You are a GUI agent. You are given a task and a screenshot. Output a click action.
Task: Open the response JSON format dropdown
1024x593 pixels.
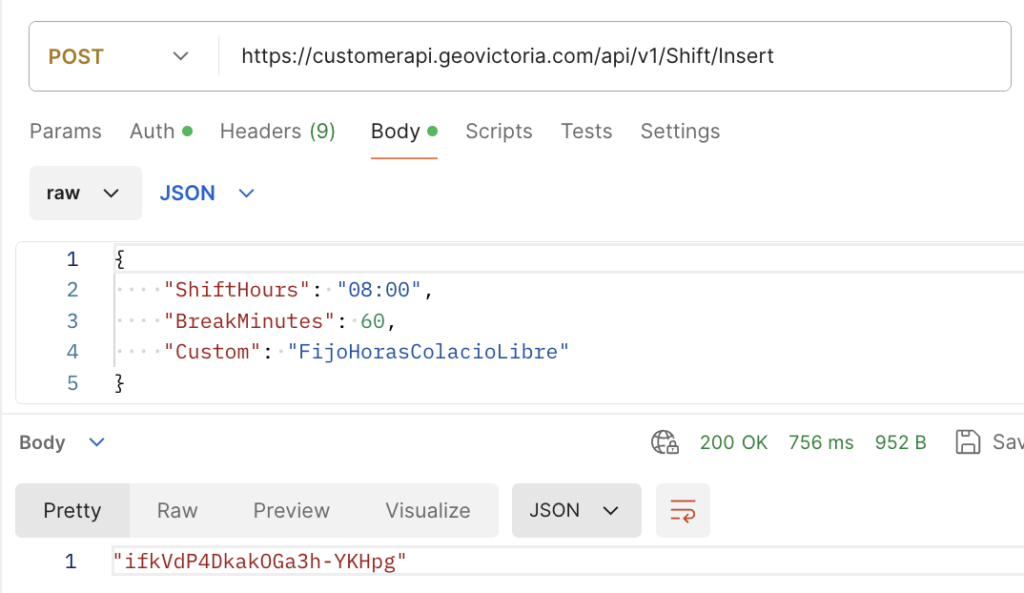click(576, 510)
